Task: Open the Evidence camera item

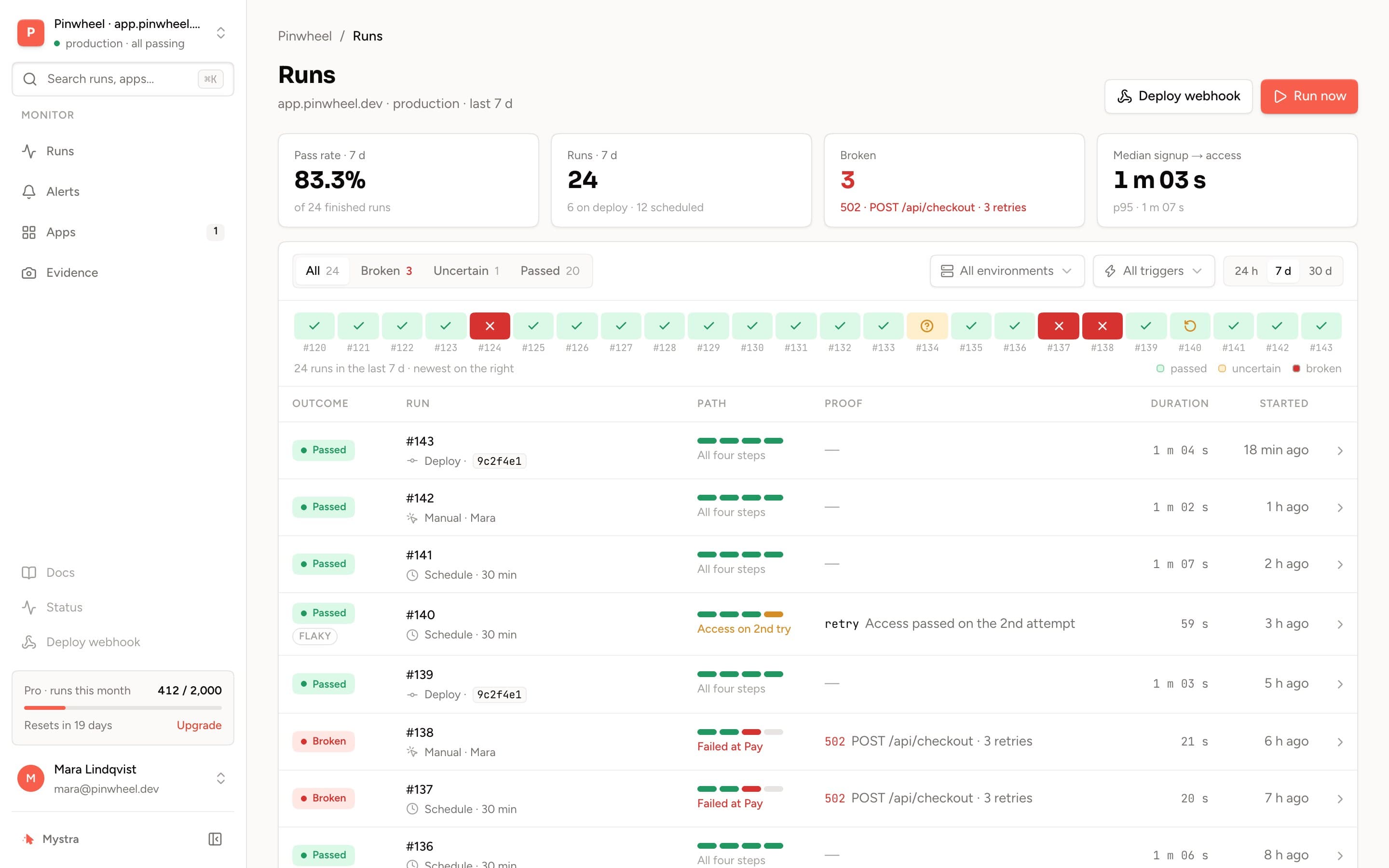Action: tap(122, 272)
